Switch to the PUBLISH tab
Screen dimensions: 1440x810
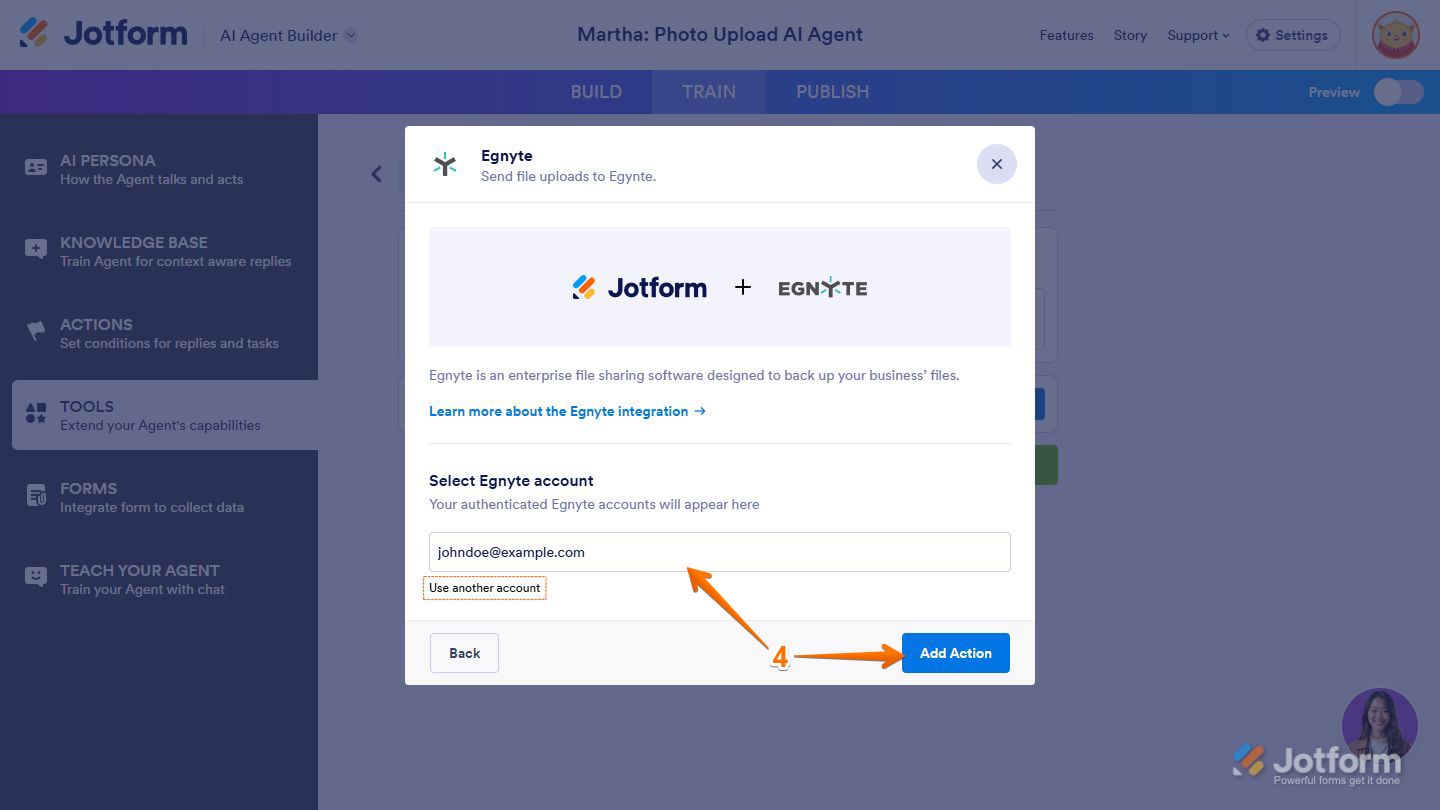(x=832, y=92)
